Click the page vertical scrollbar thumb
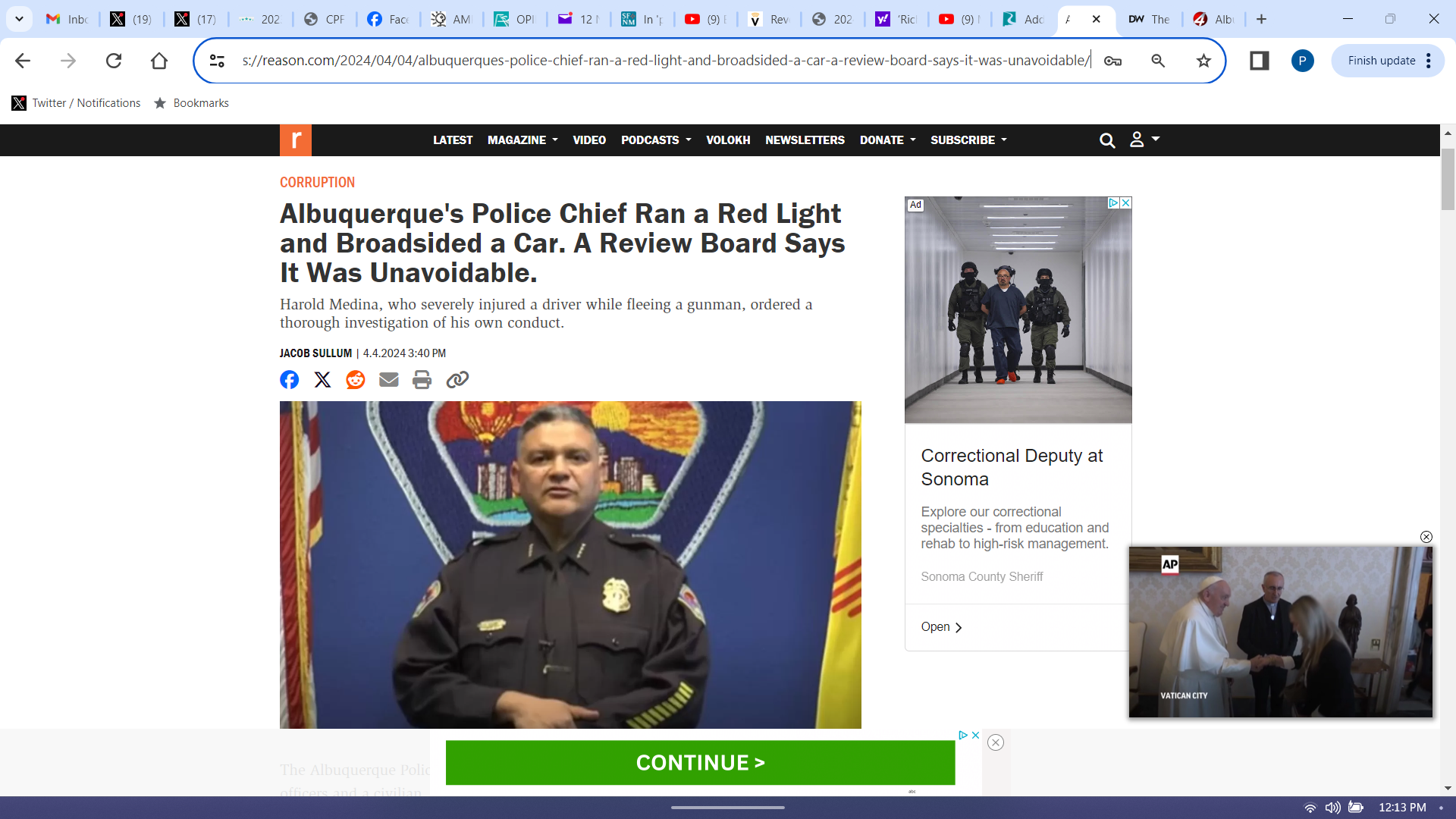 pos(1448,178)
